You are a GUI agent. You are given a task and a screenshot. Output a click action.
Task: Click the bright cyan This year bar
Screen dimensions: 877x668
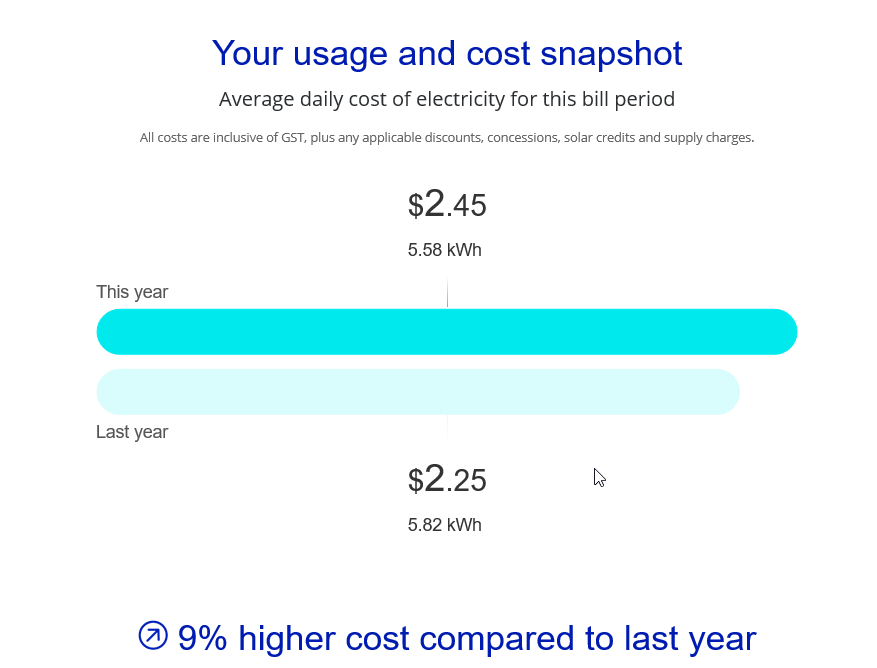[x=447, y=332]
